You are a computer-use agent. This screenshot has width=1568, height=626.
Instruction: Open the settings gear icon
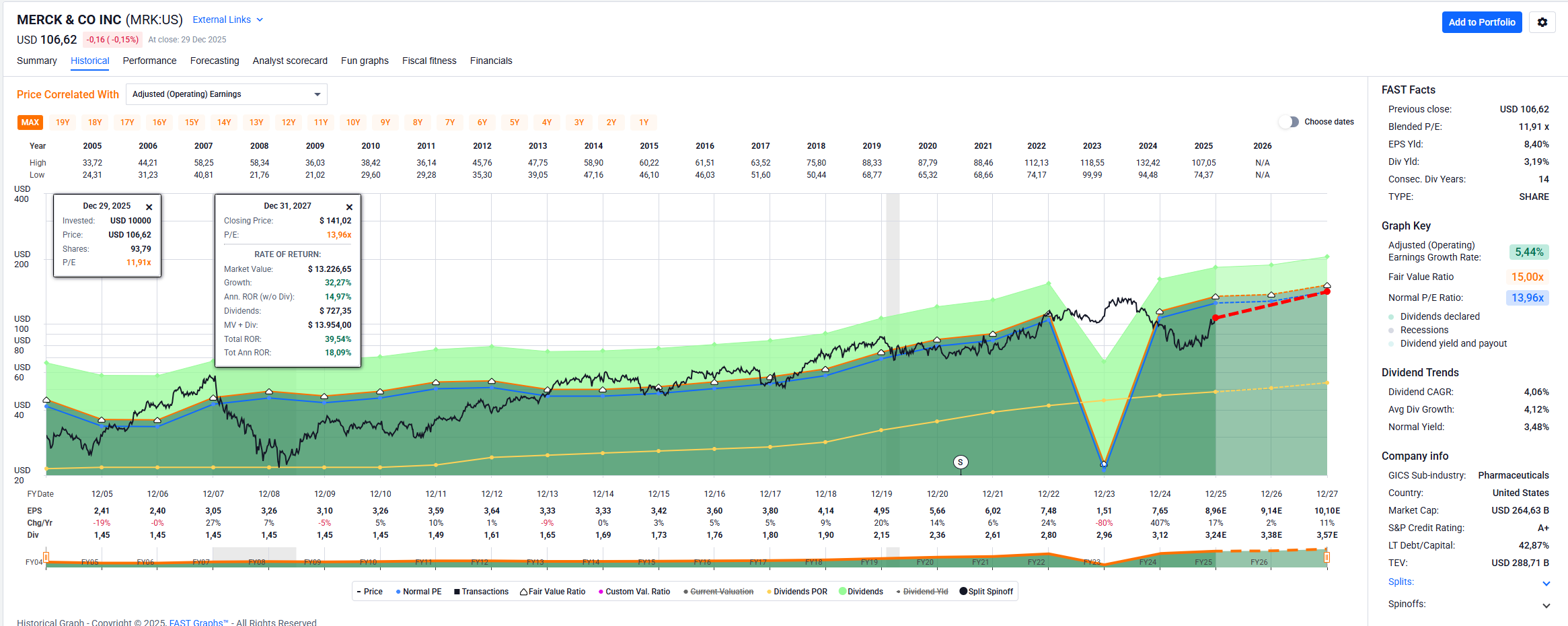[x=1542, y=22]
